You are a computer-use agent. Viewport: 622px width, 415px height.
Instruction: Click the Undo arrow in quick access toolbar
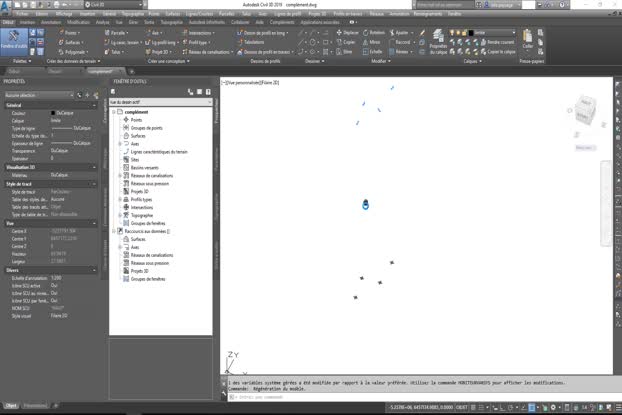click(x=65, y=5)
